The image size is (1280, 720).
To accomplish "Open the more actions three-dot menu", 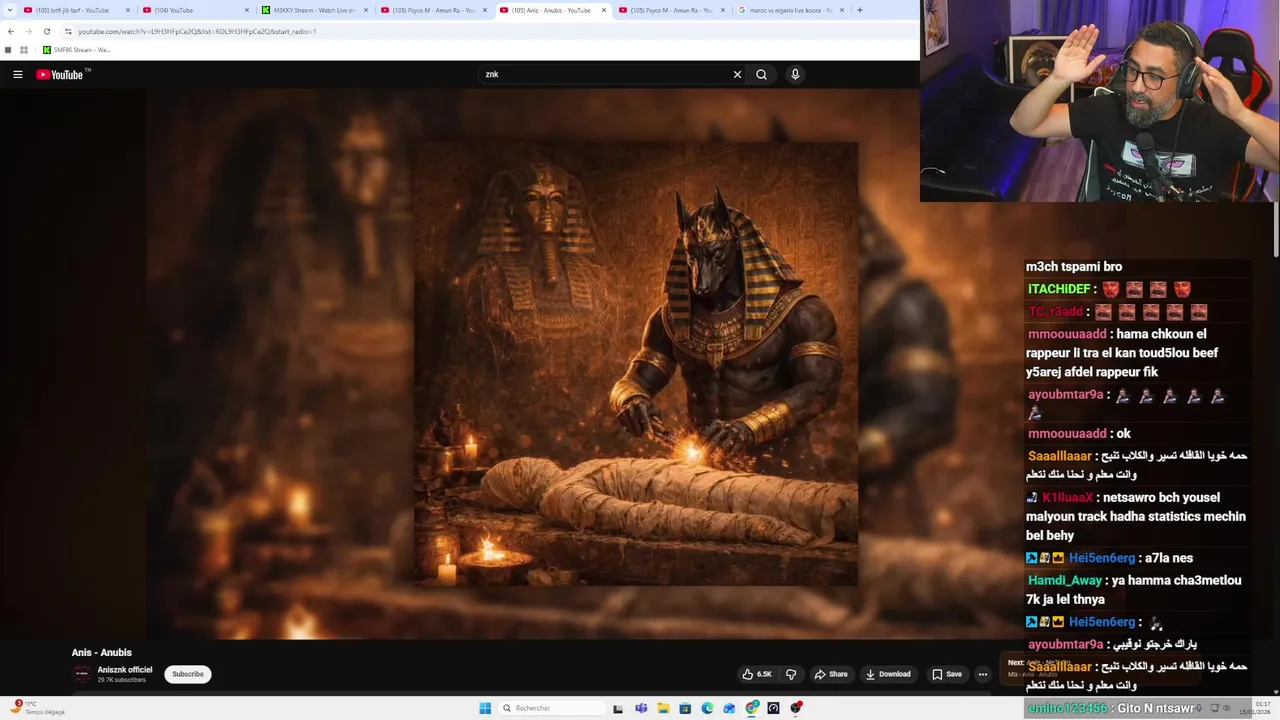I will click(x=982, y=674).
